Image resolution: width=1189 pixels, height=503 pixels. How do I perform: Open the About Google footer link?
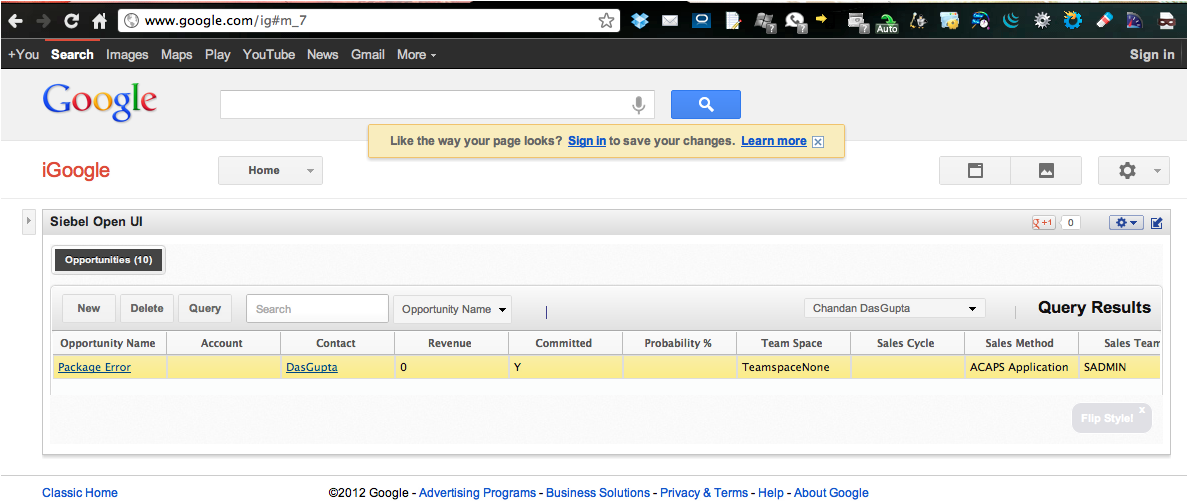(x=831, y=492)
